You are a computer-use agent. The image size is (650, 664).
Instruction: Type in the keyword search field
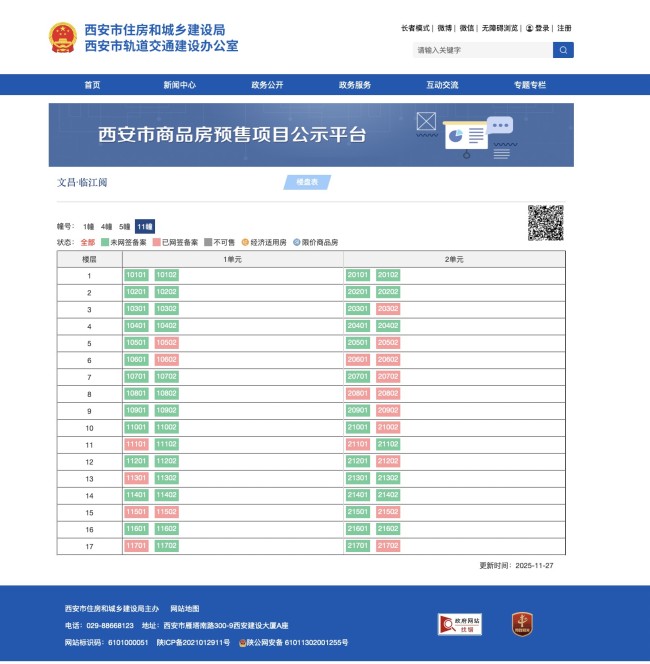coord(483,50)
